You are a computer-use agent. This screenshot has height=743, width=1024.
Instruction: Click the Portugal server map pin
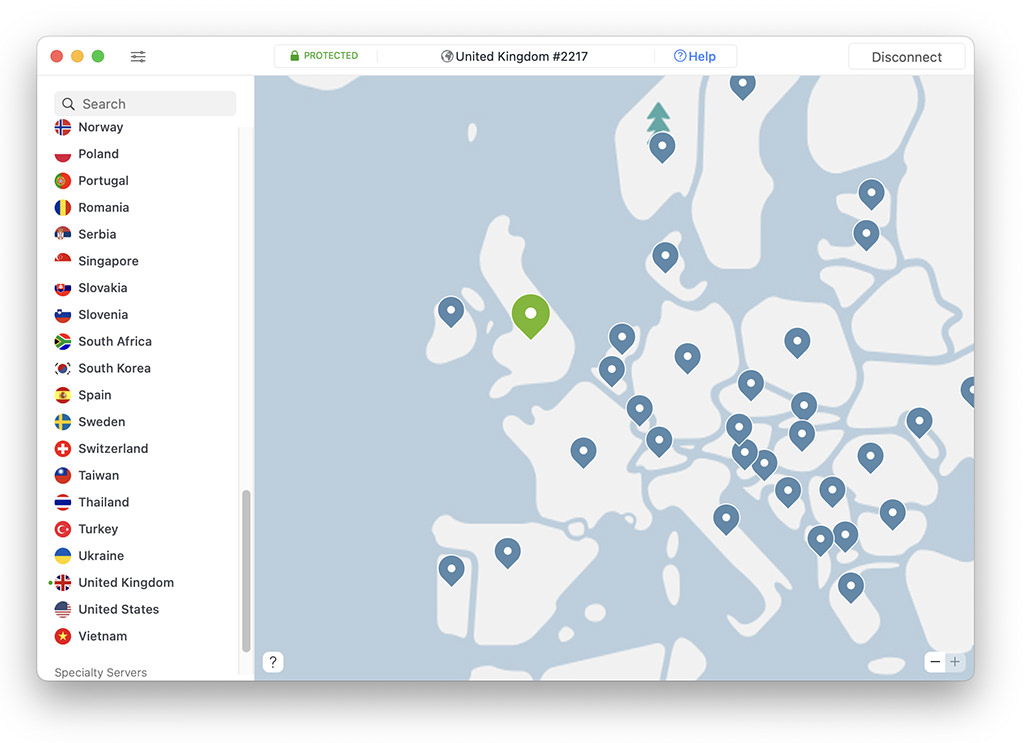coord(451,571)
